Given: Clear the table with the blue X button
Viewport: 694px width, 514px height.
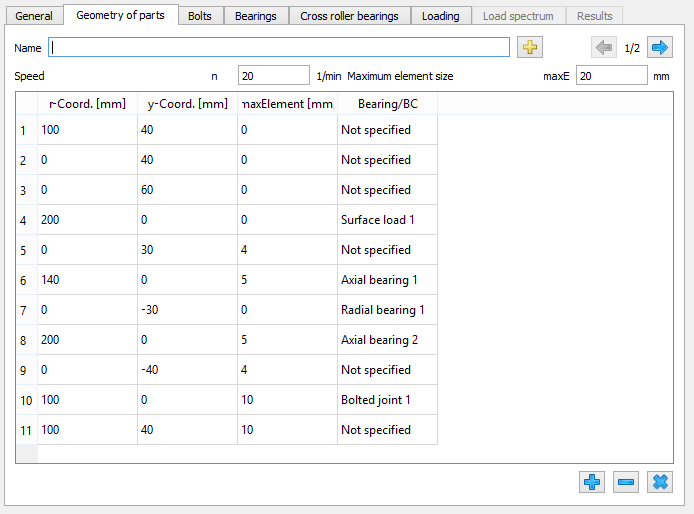Looking at the screenshot, I should coord(660,482).
